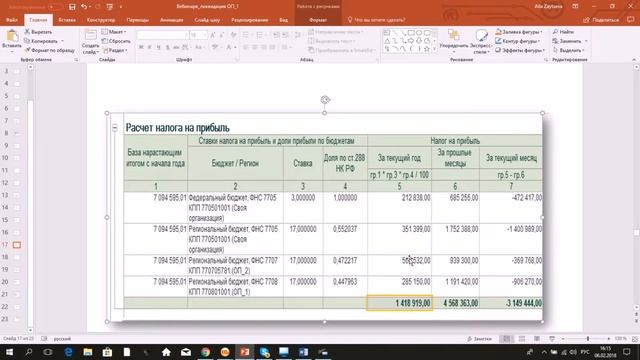Click the Undo arrow in quick access toolbar

pyautogui.click(x=84, y=7)
